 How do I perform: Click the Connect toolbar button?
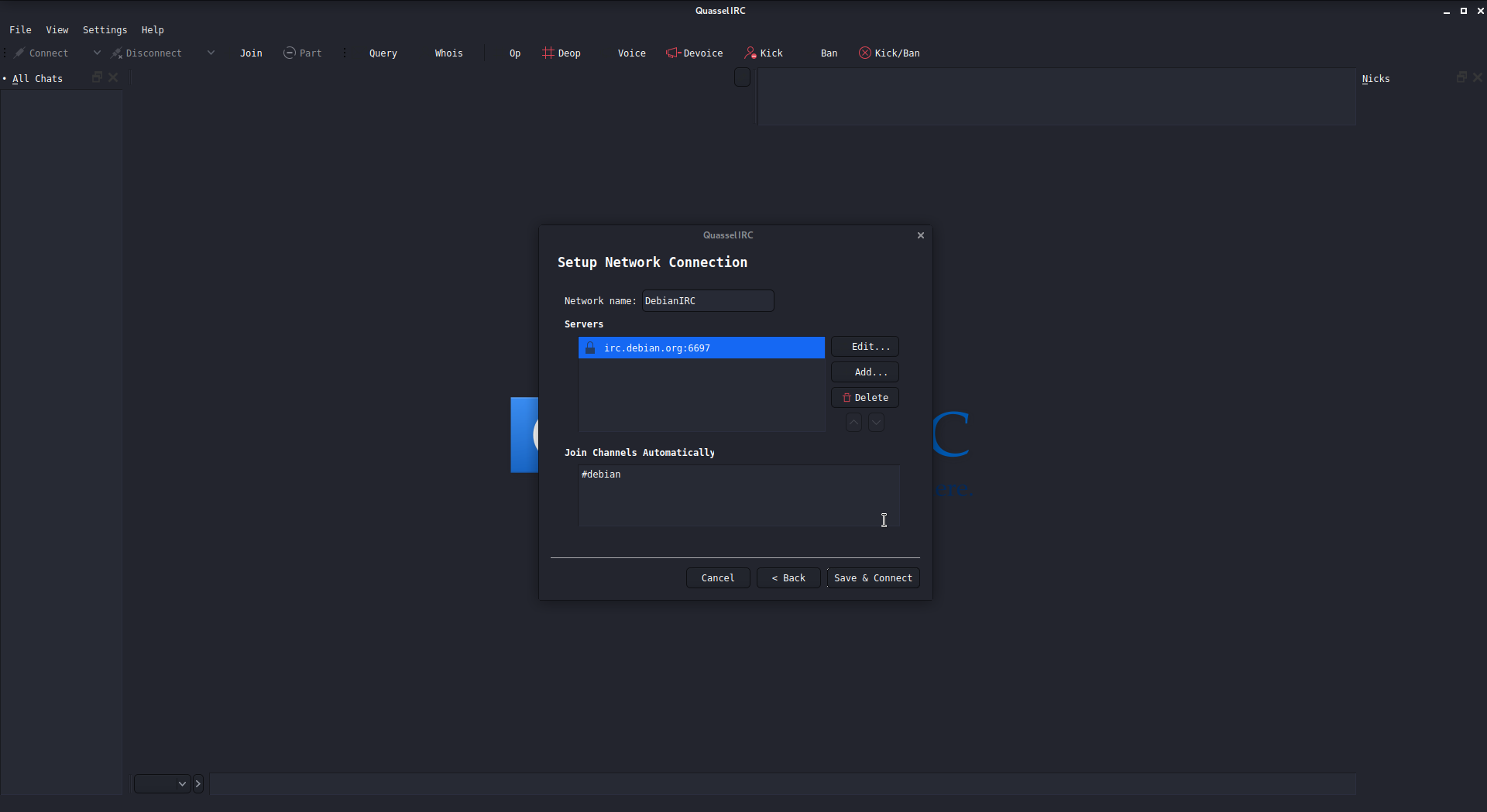point(42,53)
